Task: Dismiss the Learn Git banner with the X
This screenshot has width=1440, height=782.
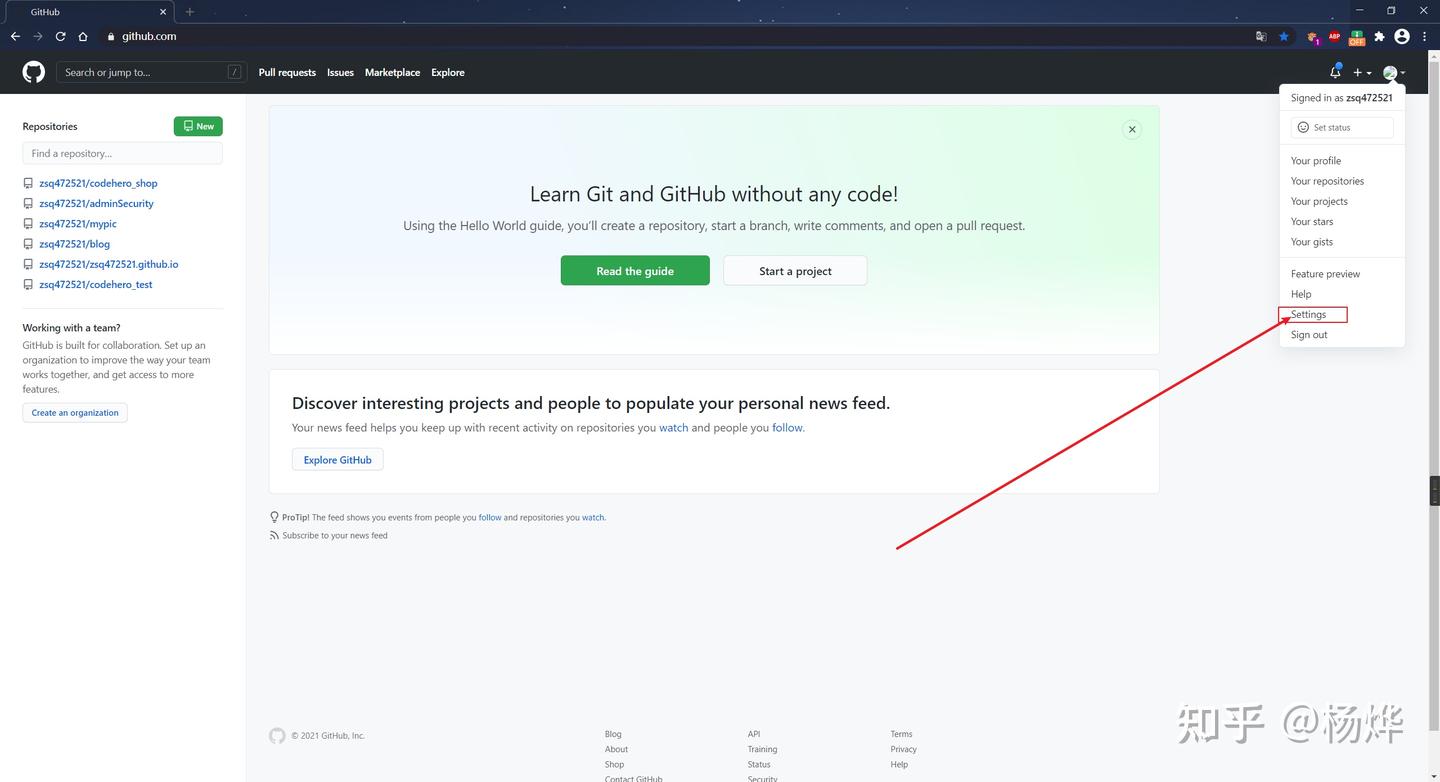Action: (x=1131, y=129)
